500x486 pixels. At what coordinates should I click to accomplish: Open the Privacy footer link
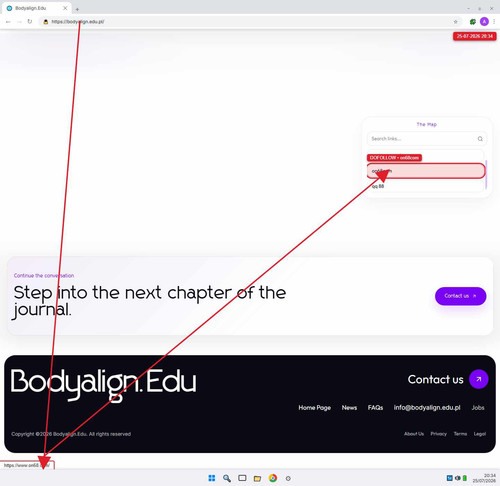tap(438, 434)
